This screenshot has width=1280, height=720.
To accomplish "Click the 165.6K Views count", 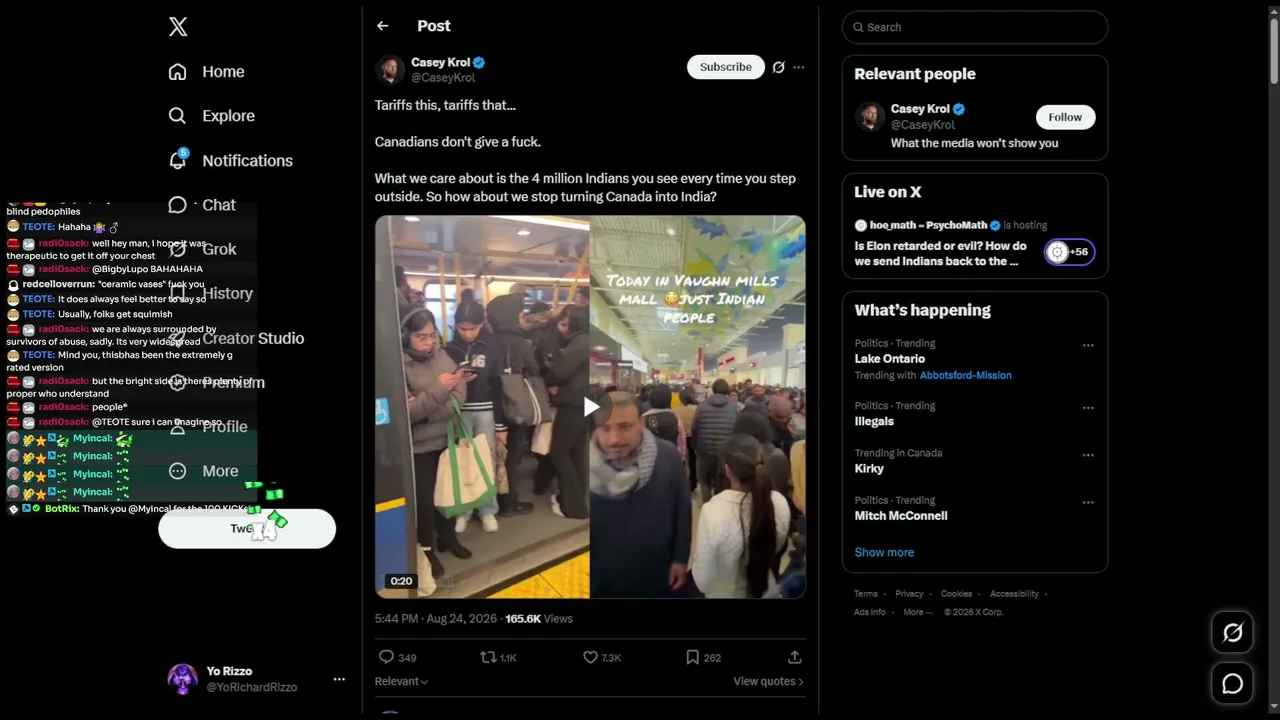I will [539, 619].
